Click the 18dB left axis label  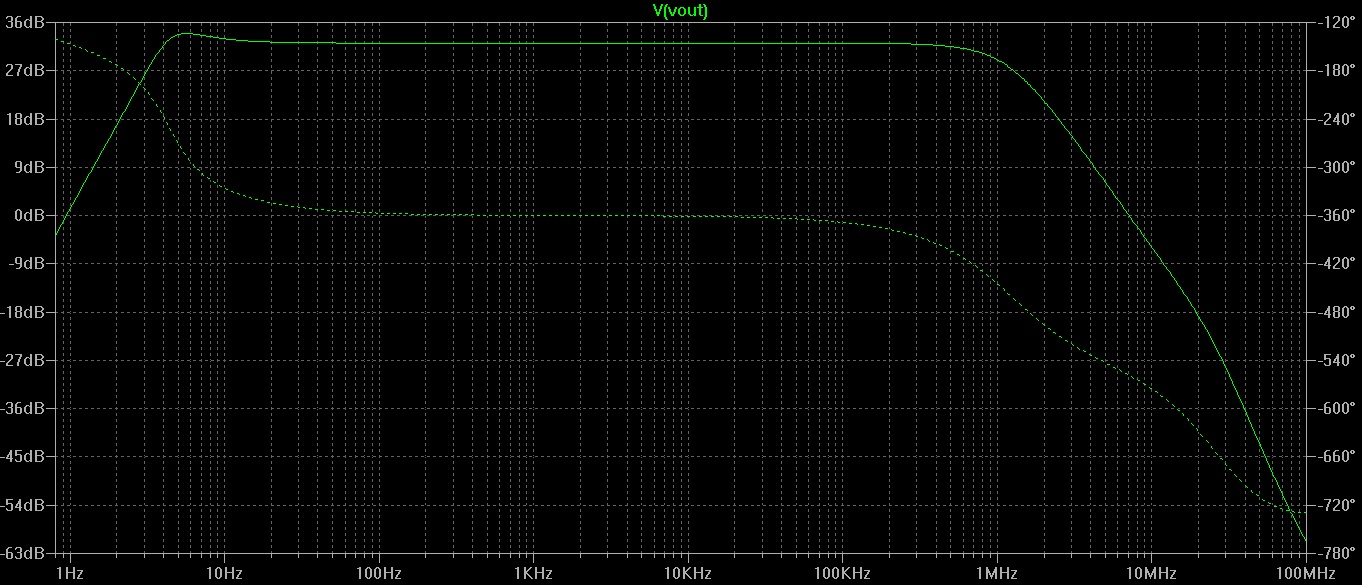pyautogui.click(x=26, y=118)
